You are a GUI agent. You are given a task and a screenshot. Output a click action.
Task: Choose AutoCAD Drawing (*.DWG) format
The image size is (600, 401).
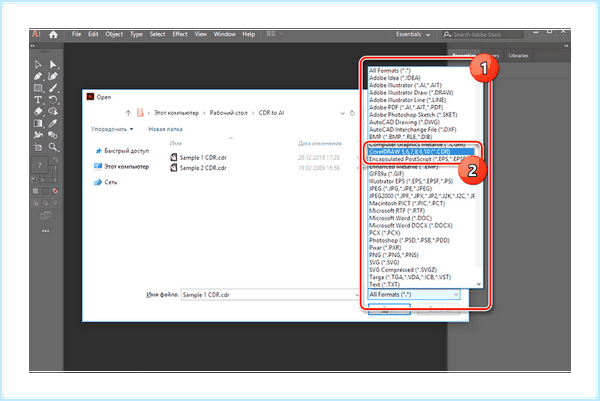pyautogui.click(x=404, y=122)
